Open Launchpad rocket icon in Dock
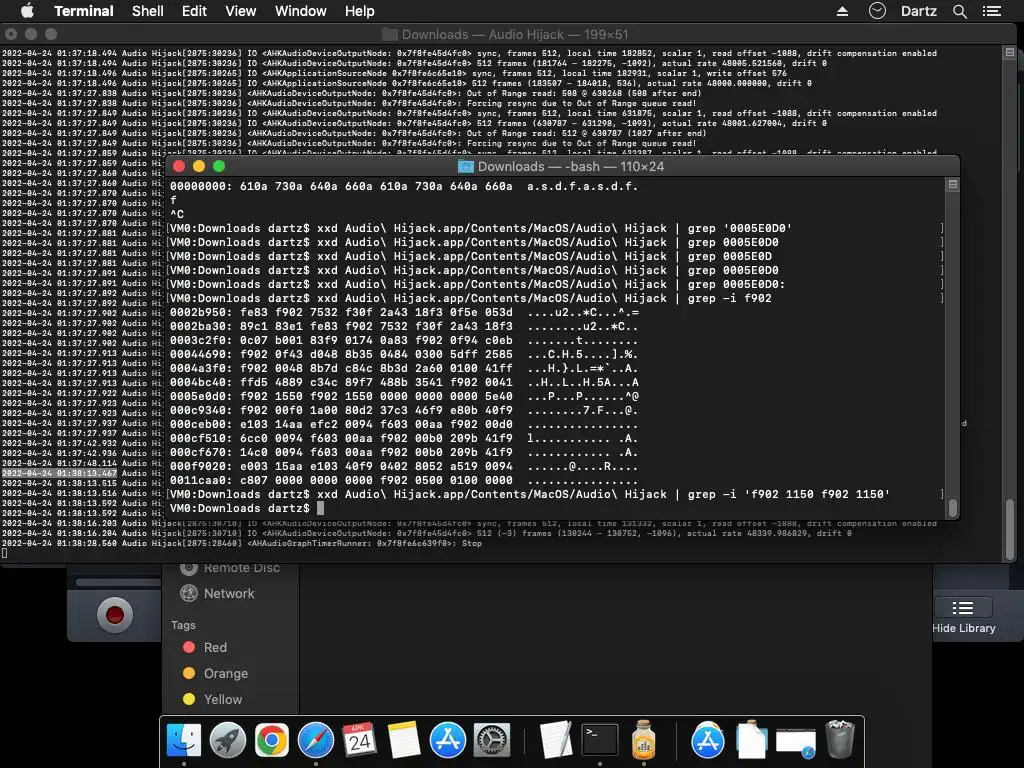Image resolution: width=1024 pixels, height=768 pixels. [x=228, y=740]
